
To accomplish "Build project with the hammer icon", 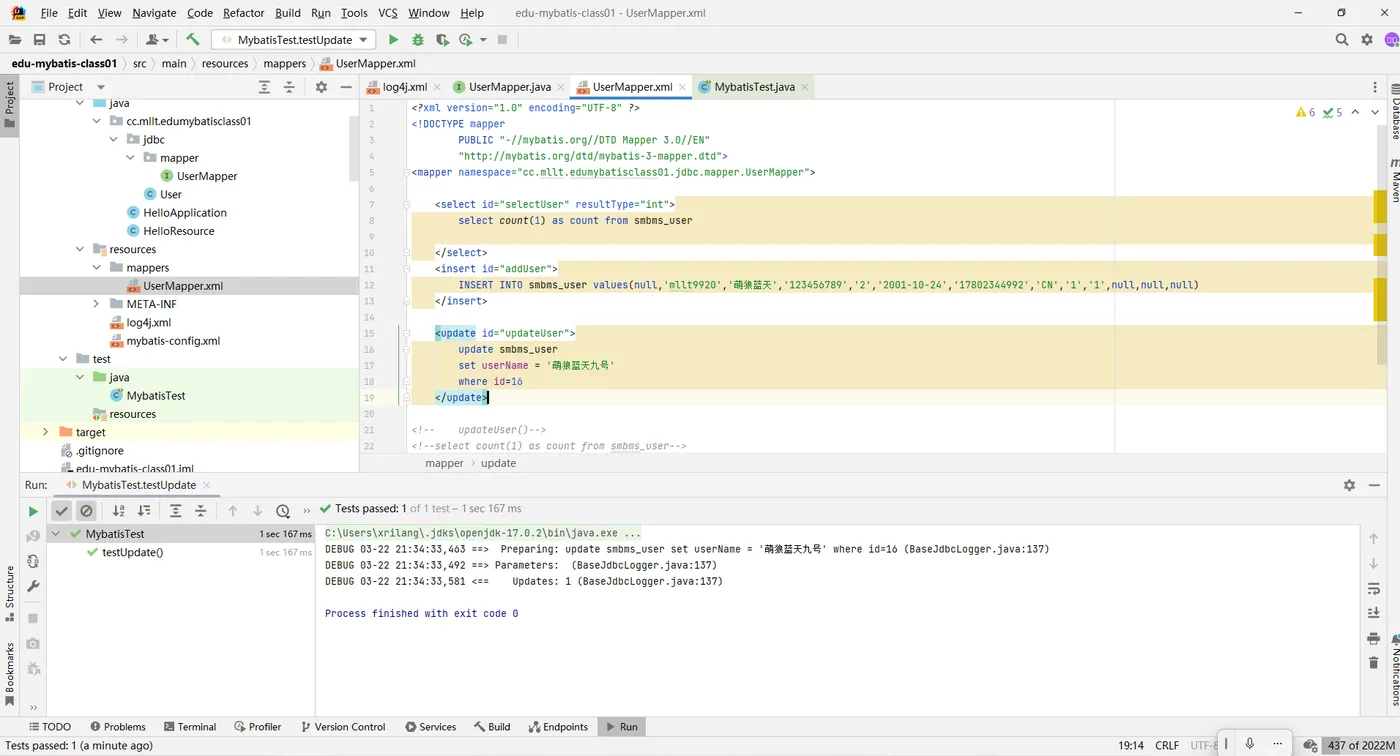I will [193, 40].
